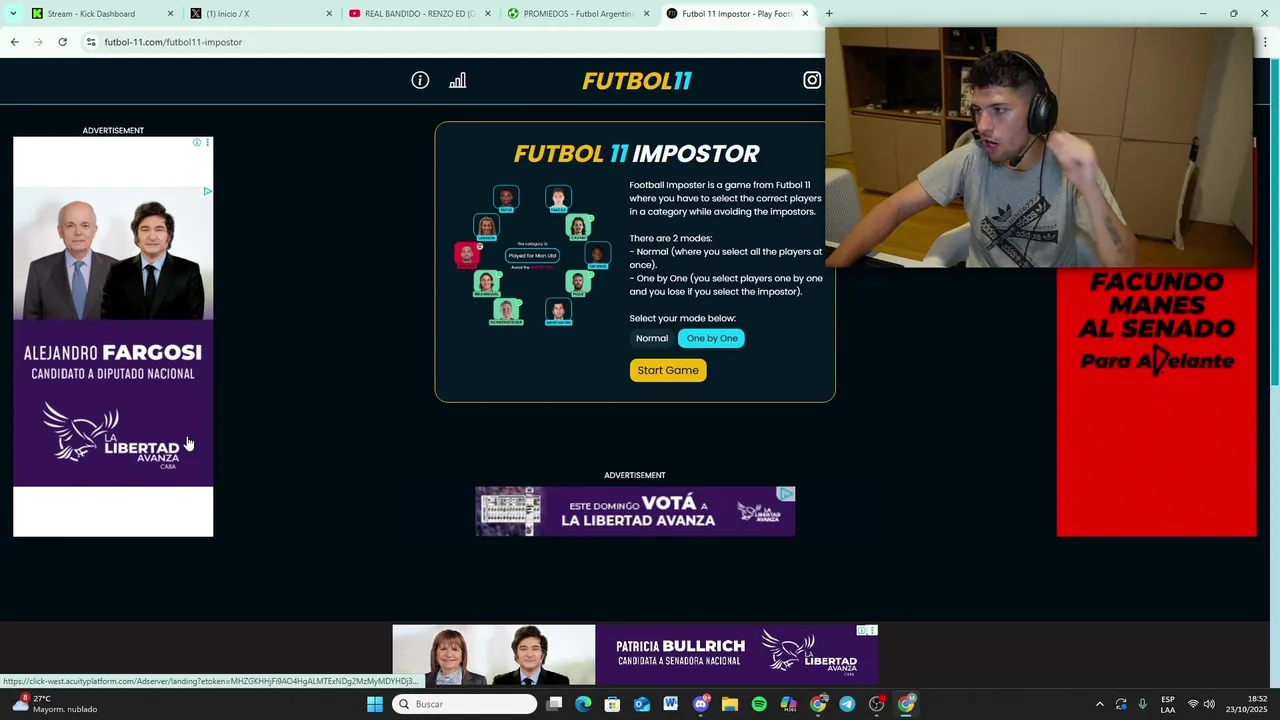Reload the current page
Image resolution: width=1280 pixels, height=720 pixels.
[62, 42]
